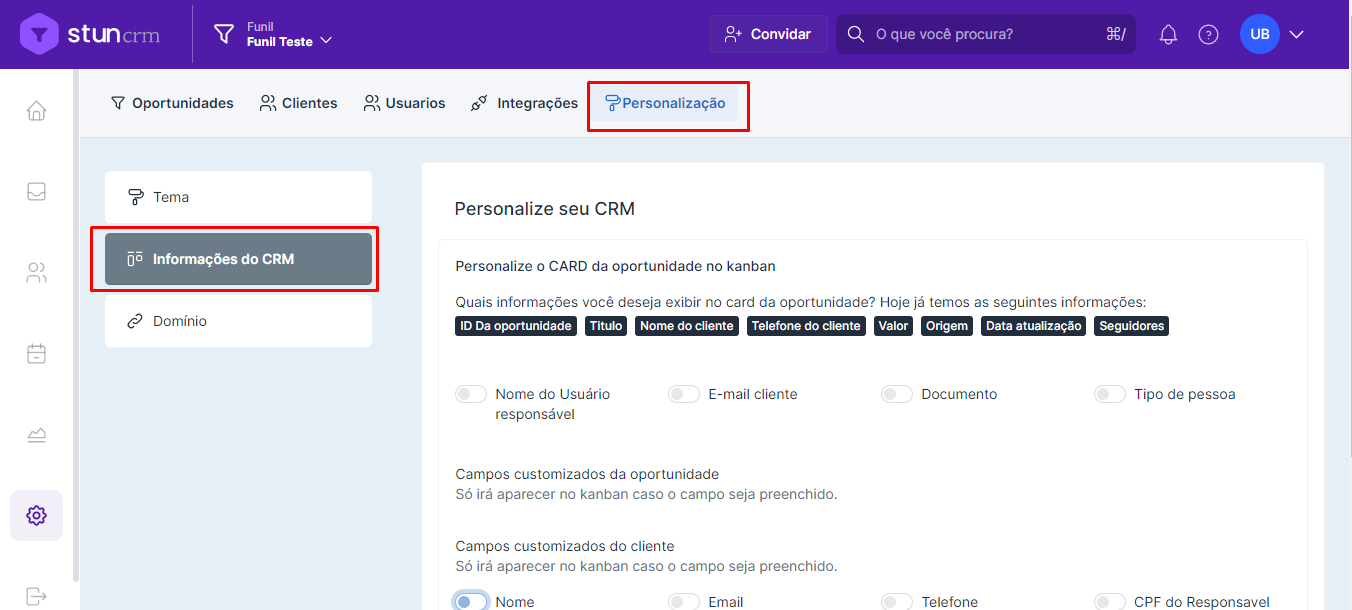1352x610 pixels.
Task: Open the contacts icon in the left sidebar
Action: click(37, 273)
